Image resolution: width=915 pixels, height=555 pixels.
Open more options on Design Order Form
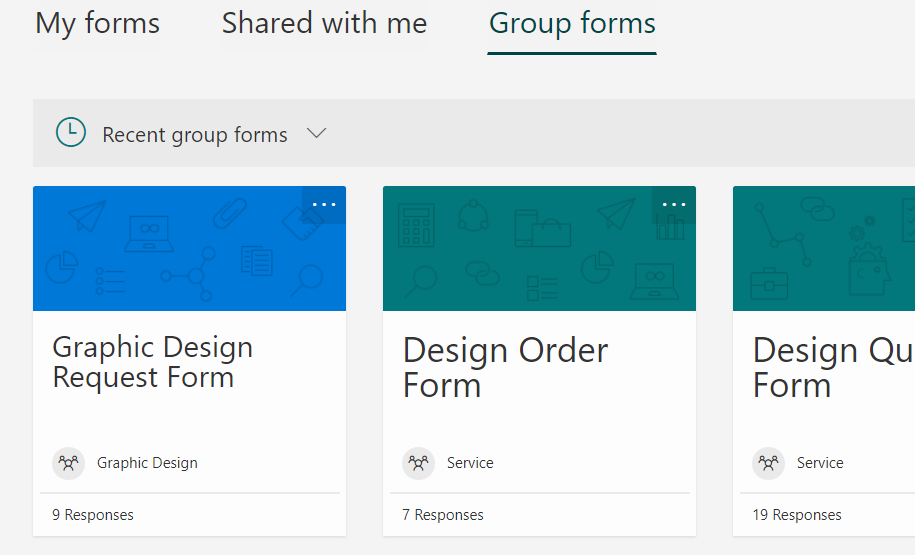tap(674, 204)
